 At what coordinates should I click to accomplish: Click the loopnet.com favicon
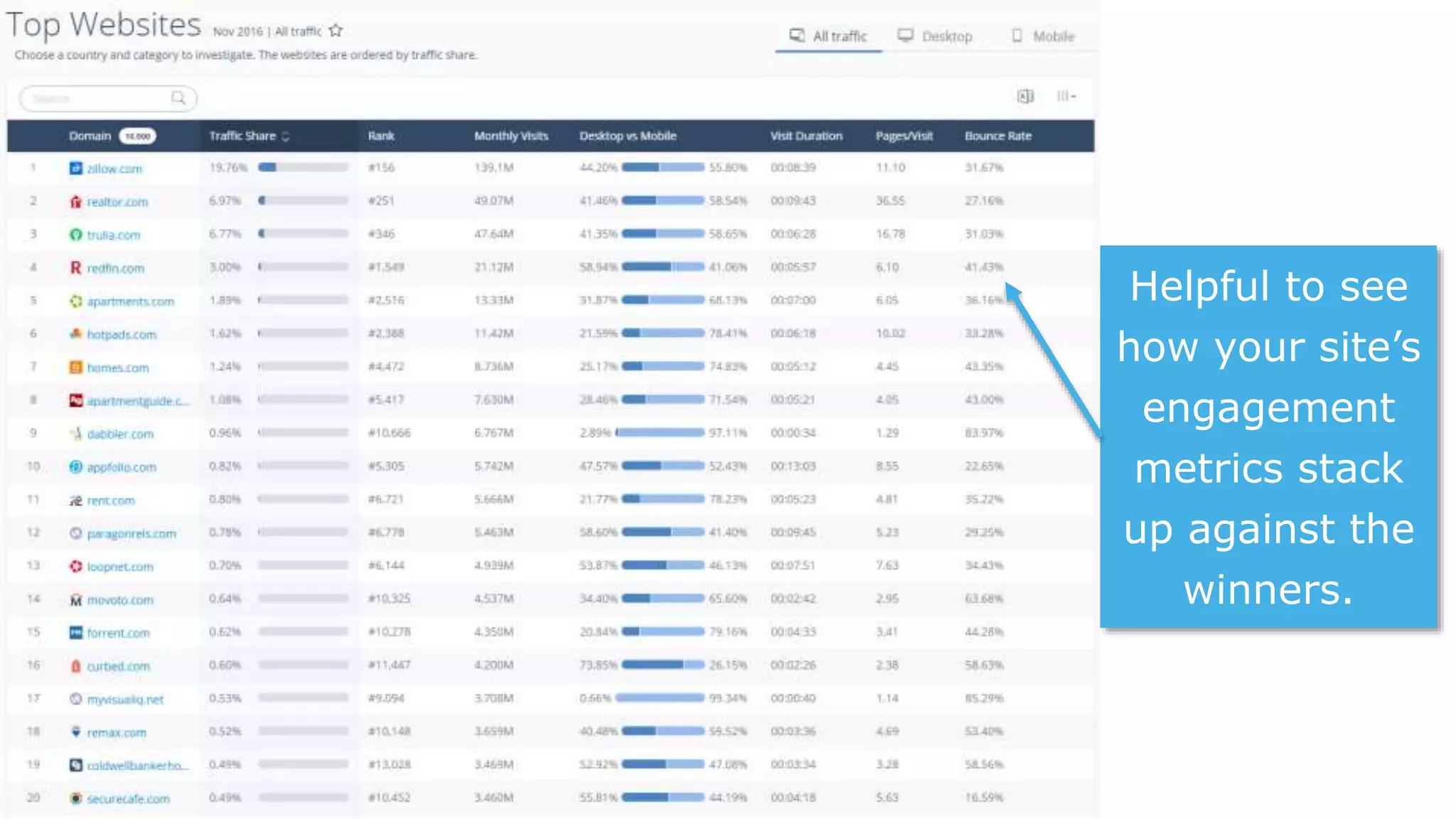(75, 567)
